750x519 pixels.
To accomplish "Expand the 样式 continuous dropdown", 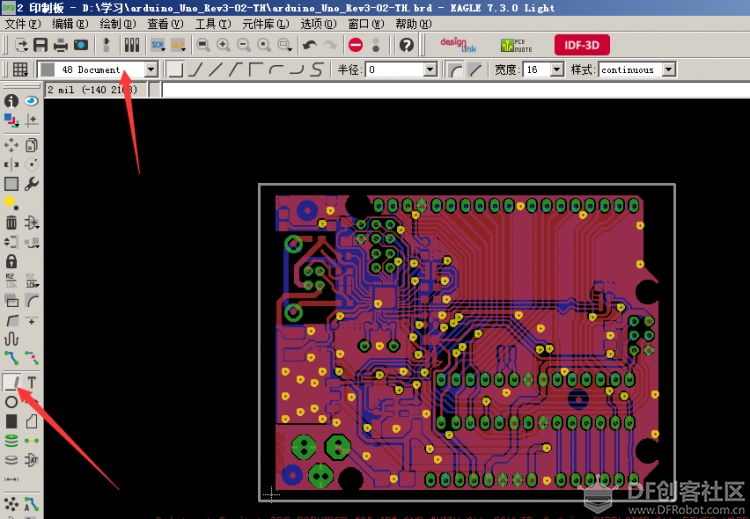I will [668, 70].
